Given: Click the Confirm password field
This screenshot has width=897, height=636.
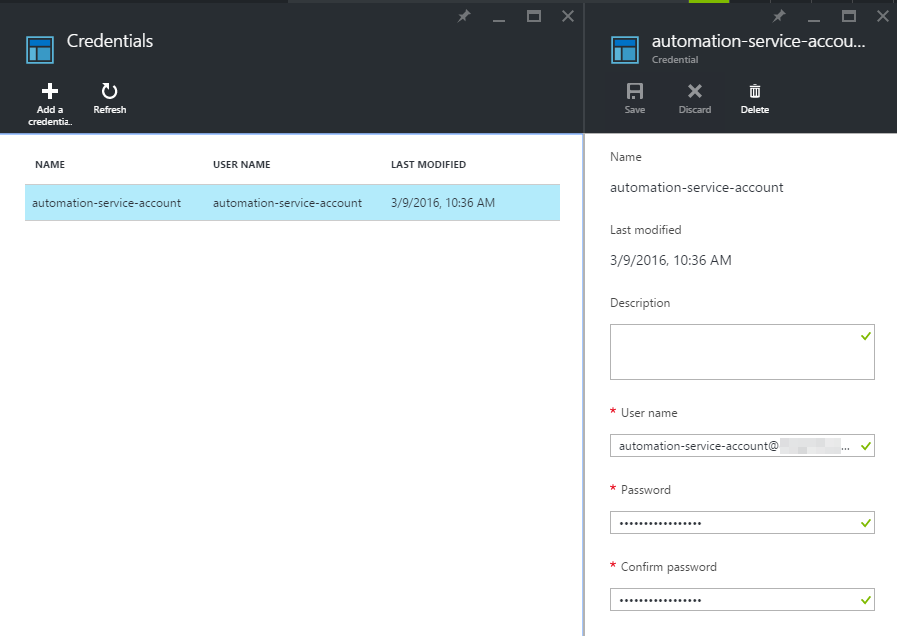Looking at the screenshot, I should click(x=742, y=599).
